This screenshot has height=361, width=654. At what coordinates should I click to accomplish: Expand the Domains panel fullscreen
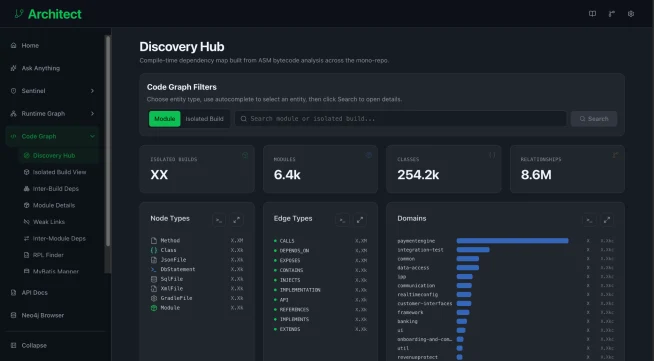click(607, 220)
